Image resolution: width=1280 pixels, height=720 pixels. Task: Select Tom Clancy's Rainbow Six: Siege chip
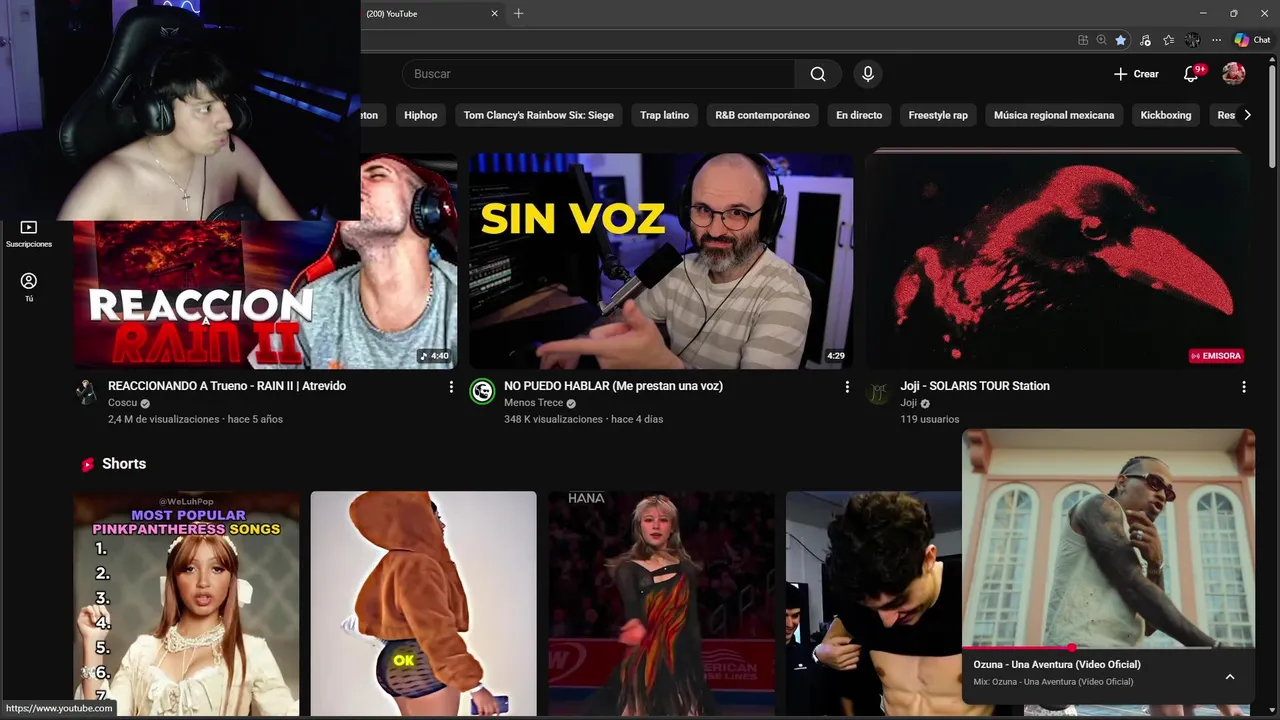coord(539,115)
